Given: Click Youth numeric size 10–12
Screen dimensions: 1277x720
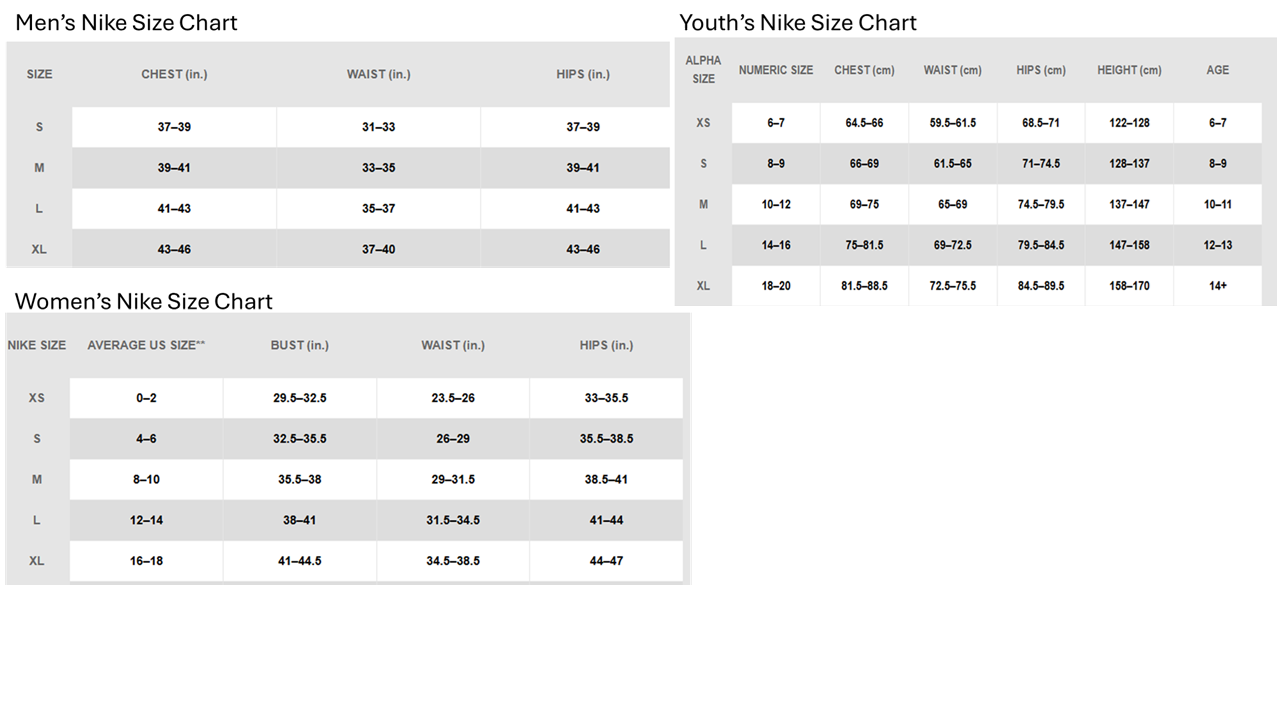Looking at the screenshot, I should [776, 204].
